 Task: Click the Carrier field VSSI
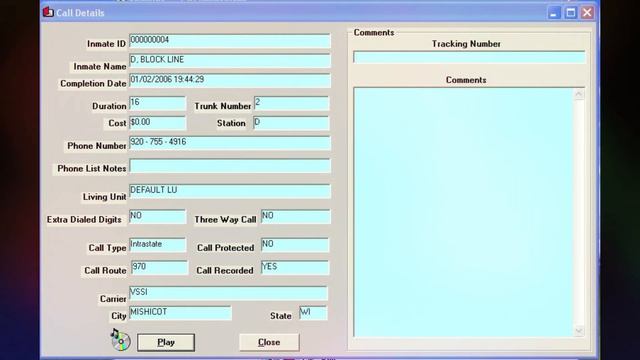pyautogui.click(x=228, y=293)
